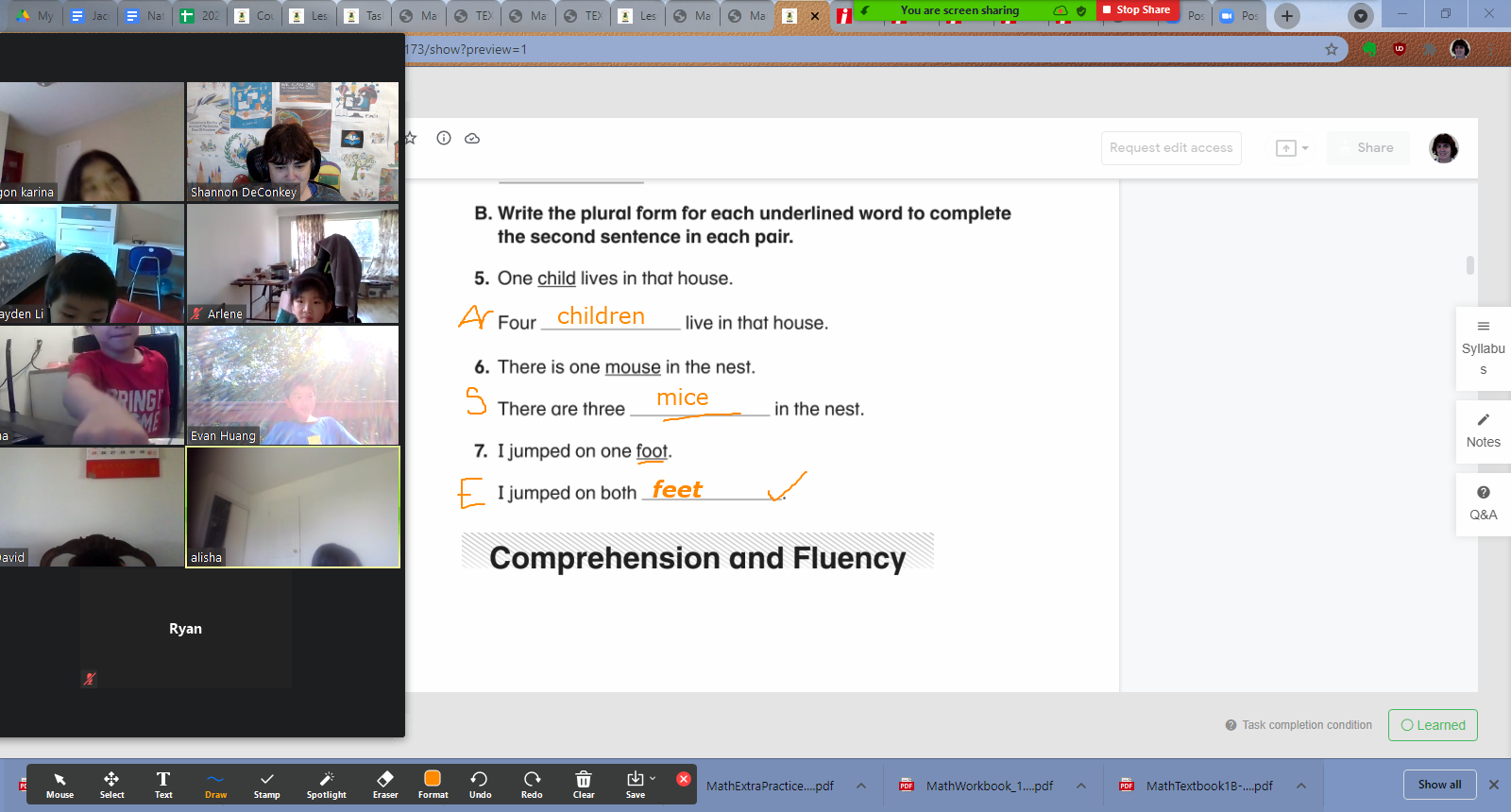Open the Stamp annotation tool
Viewport: 1511px width, 812px height.
(267, 785)
